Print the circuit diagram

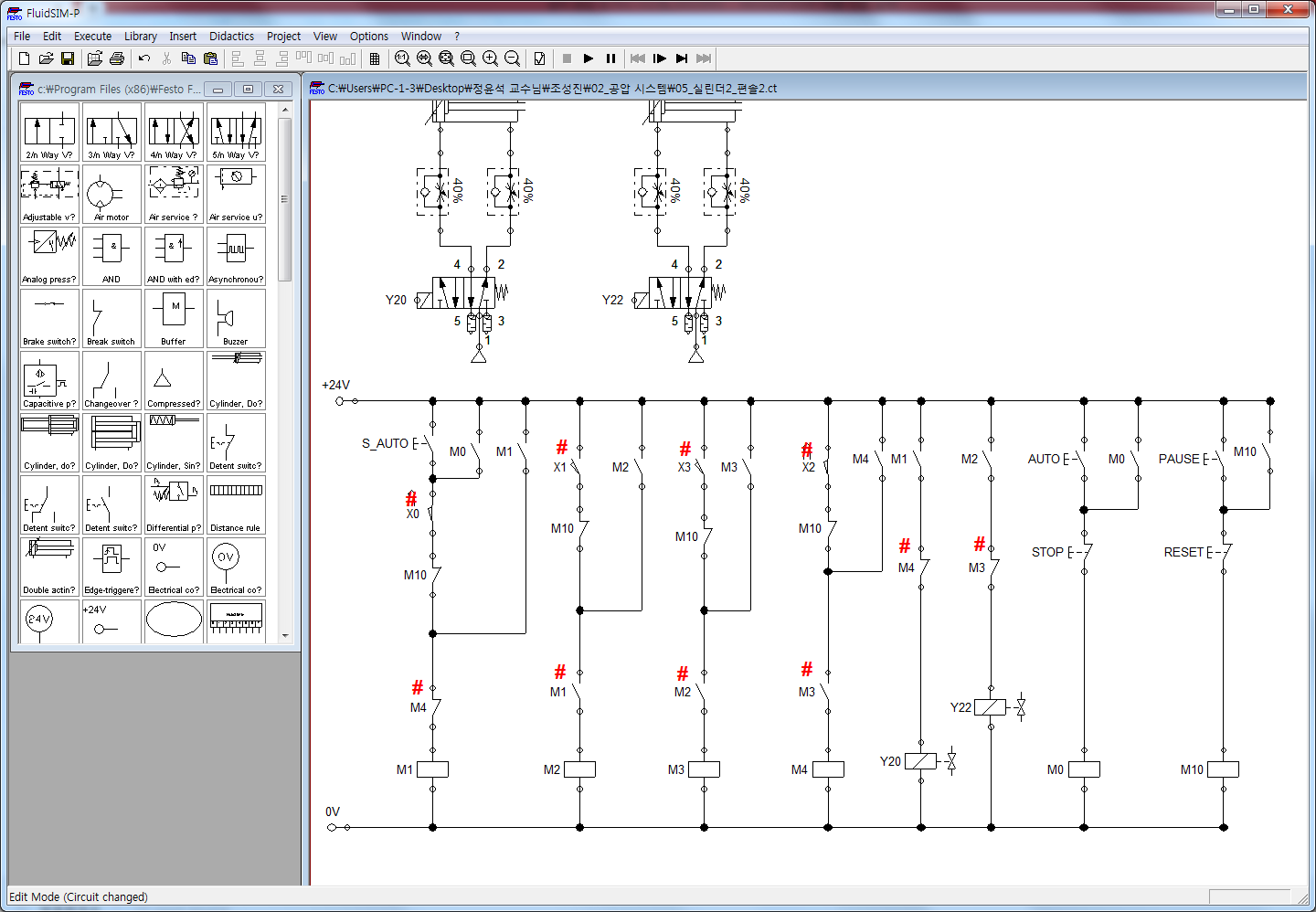[x=117, y=58]
